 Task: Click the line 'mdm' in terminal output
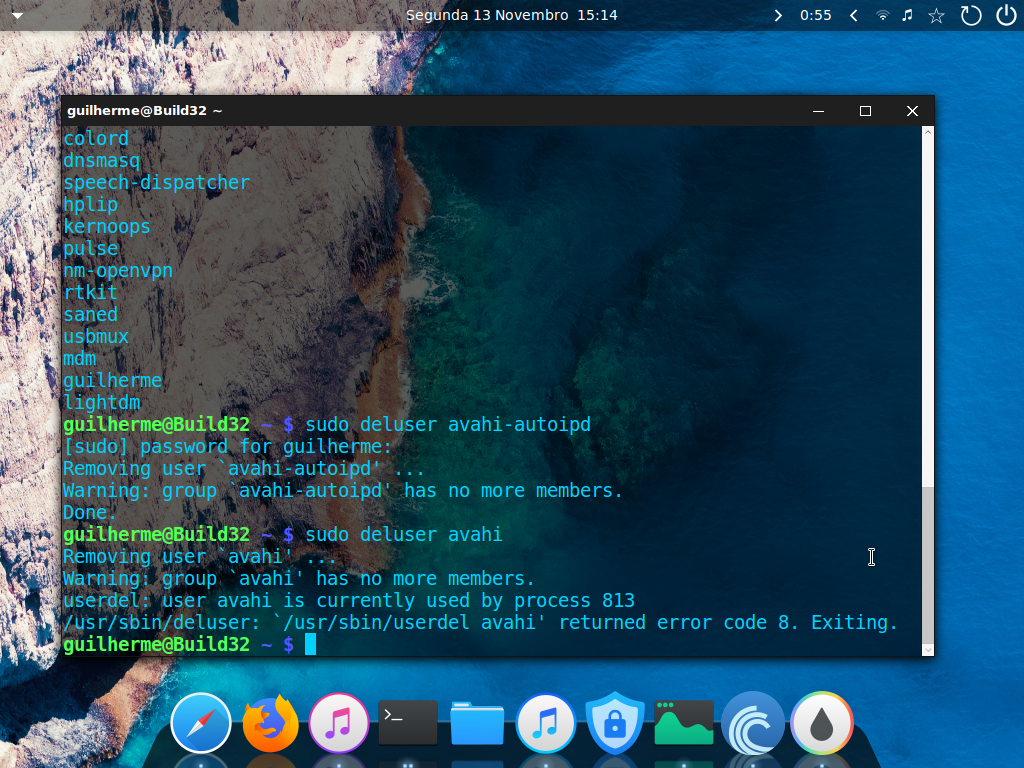click(x=80, y=359)
